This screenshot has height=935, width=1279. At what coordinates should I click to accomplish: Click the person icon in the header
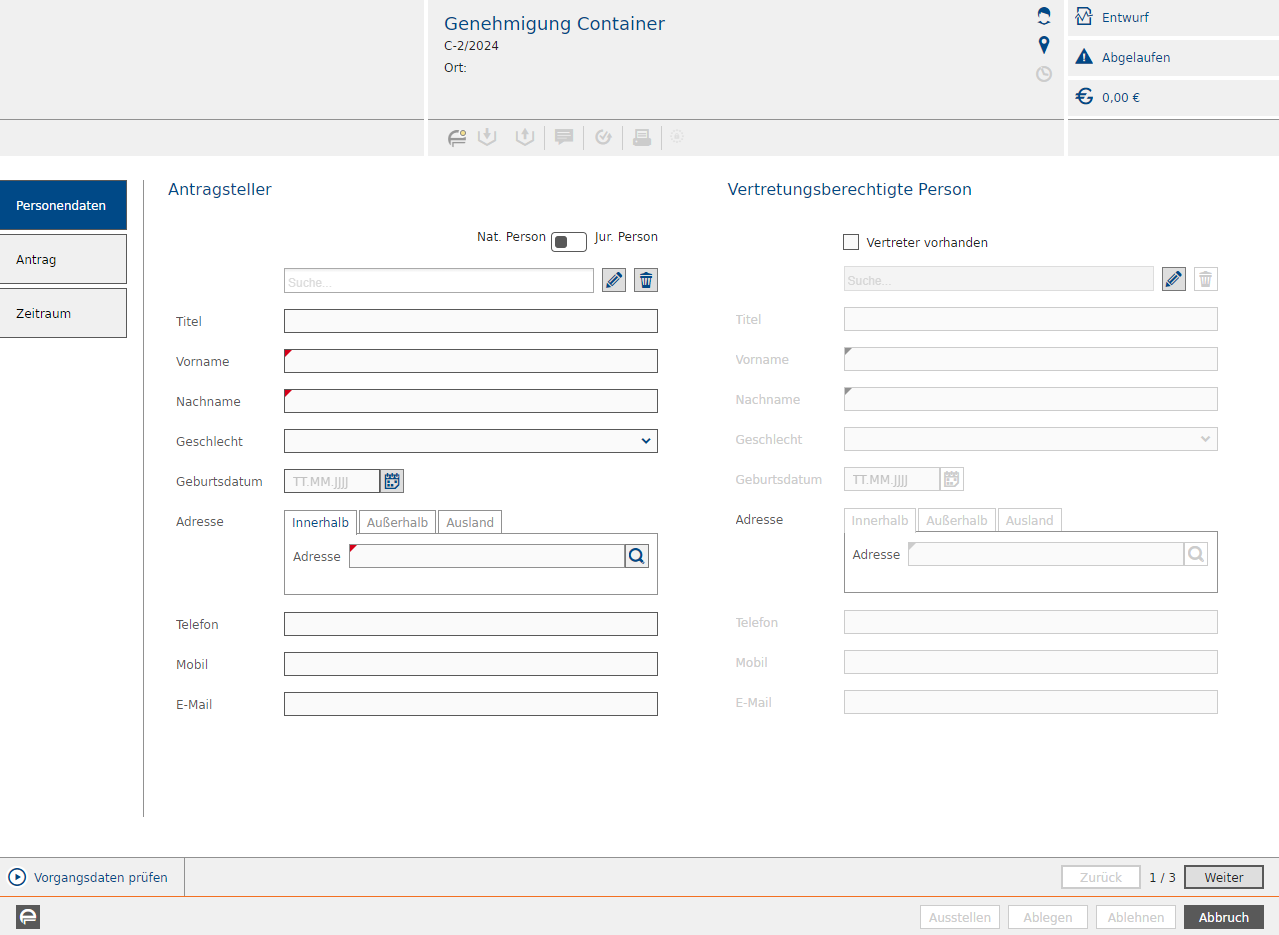click(1044, 16)
